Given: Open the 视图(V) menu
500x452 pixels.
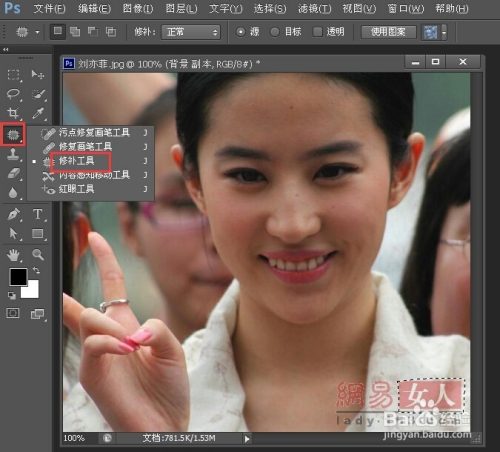Looking at the screenshot, I should 359,8.
